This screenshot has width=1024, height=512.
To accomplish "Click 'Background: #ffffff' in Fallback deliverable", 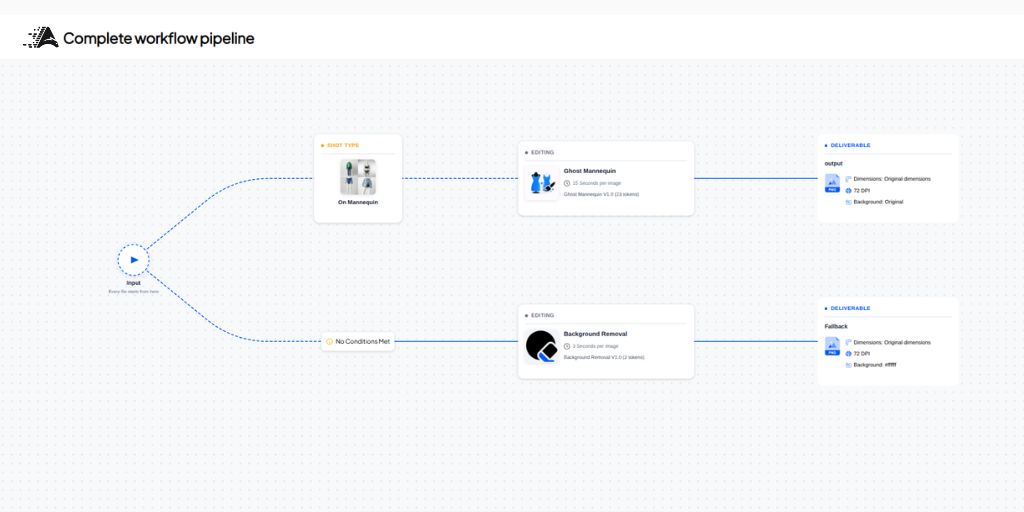I will 875,365.
